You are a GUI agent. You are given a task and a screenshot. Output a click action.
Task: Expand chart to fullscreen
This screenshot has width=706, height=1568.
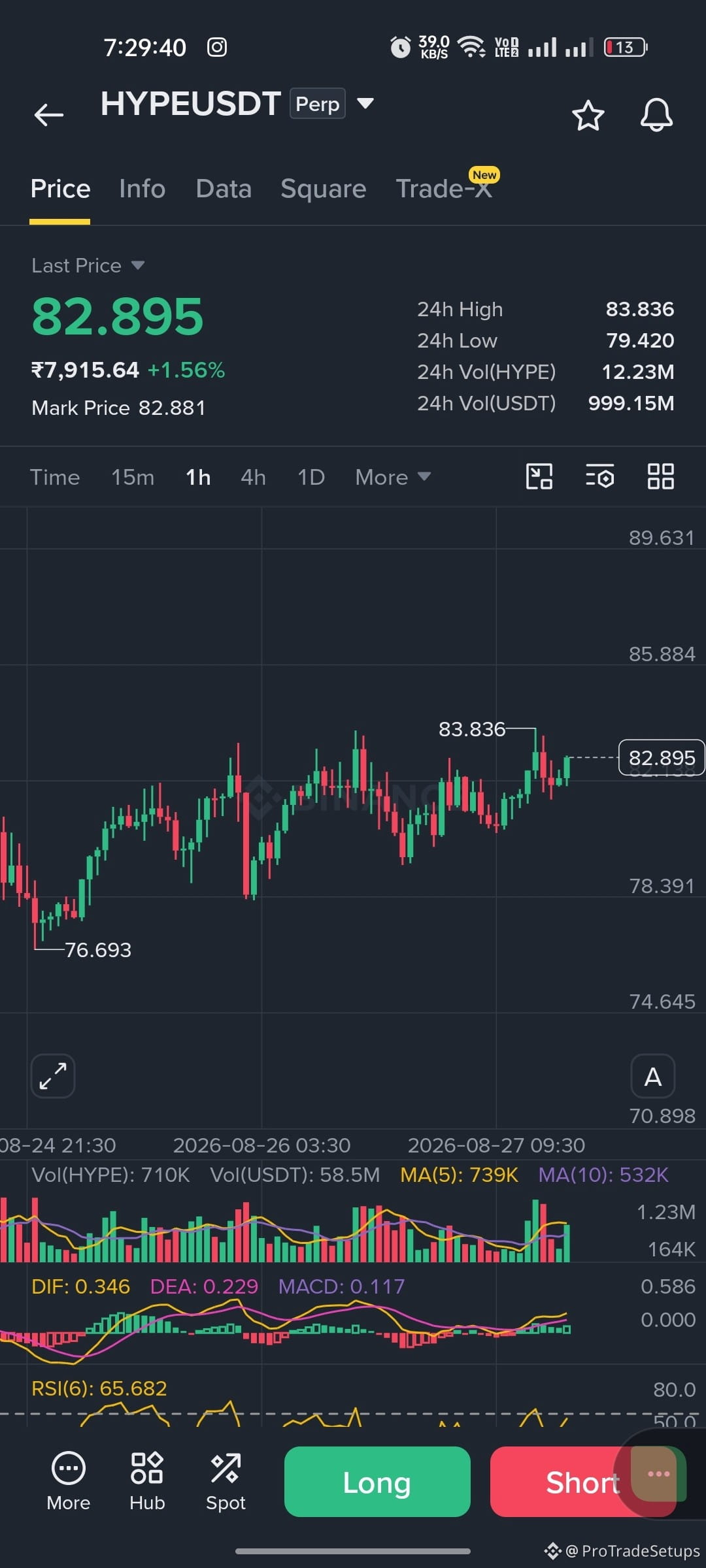pos(53,1076)
